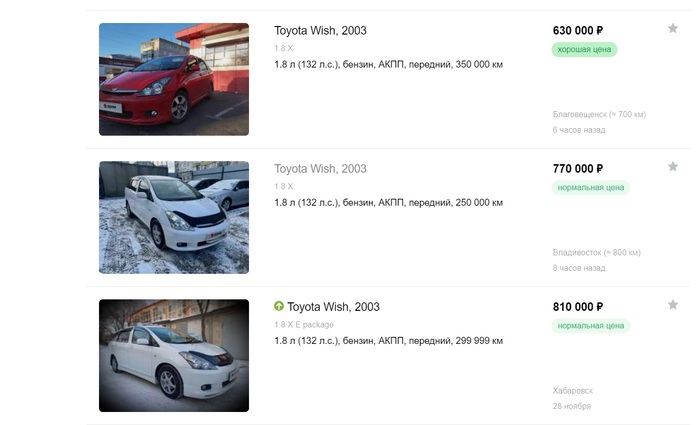Click the 770 000 ₽ price

tap(577, 169)
